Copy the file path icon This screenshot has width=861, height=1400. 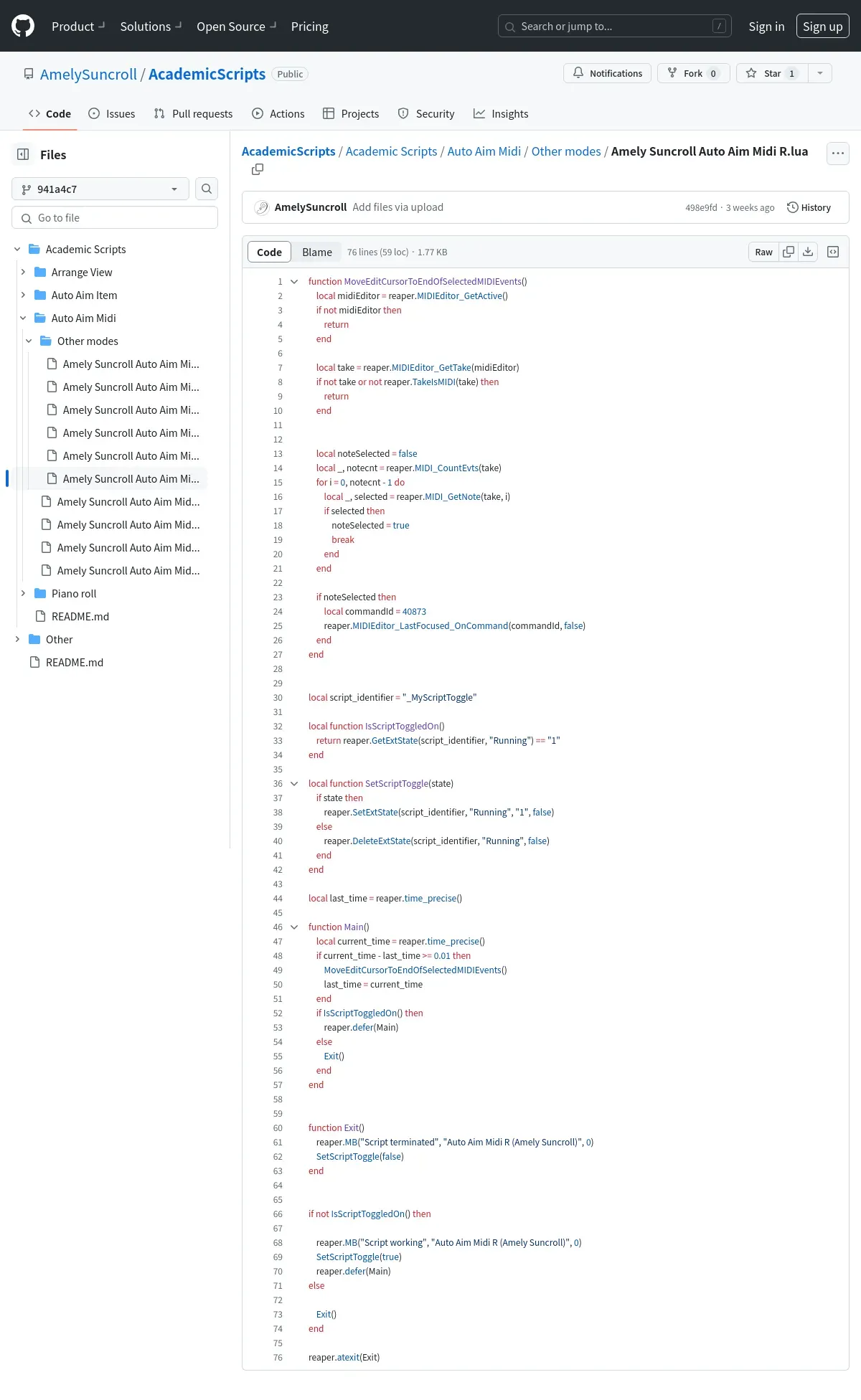pyautogui.click(x=258, y=169)
